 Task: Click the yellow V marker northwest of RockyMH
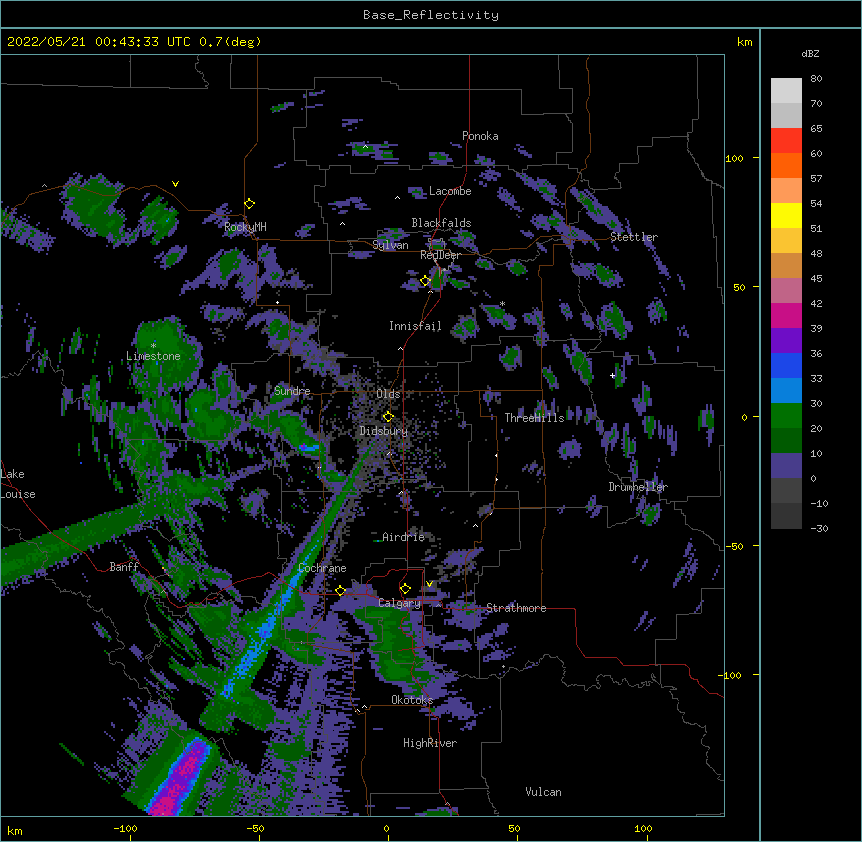(175, 184)
